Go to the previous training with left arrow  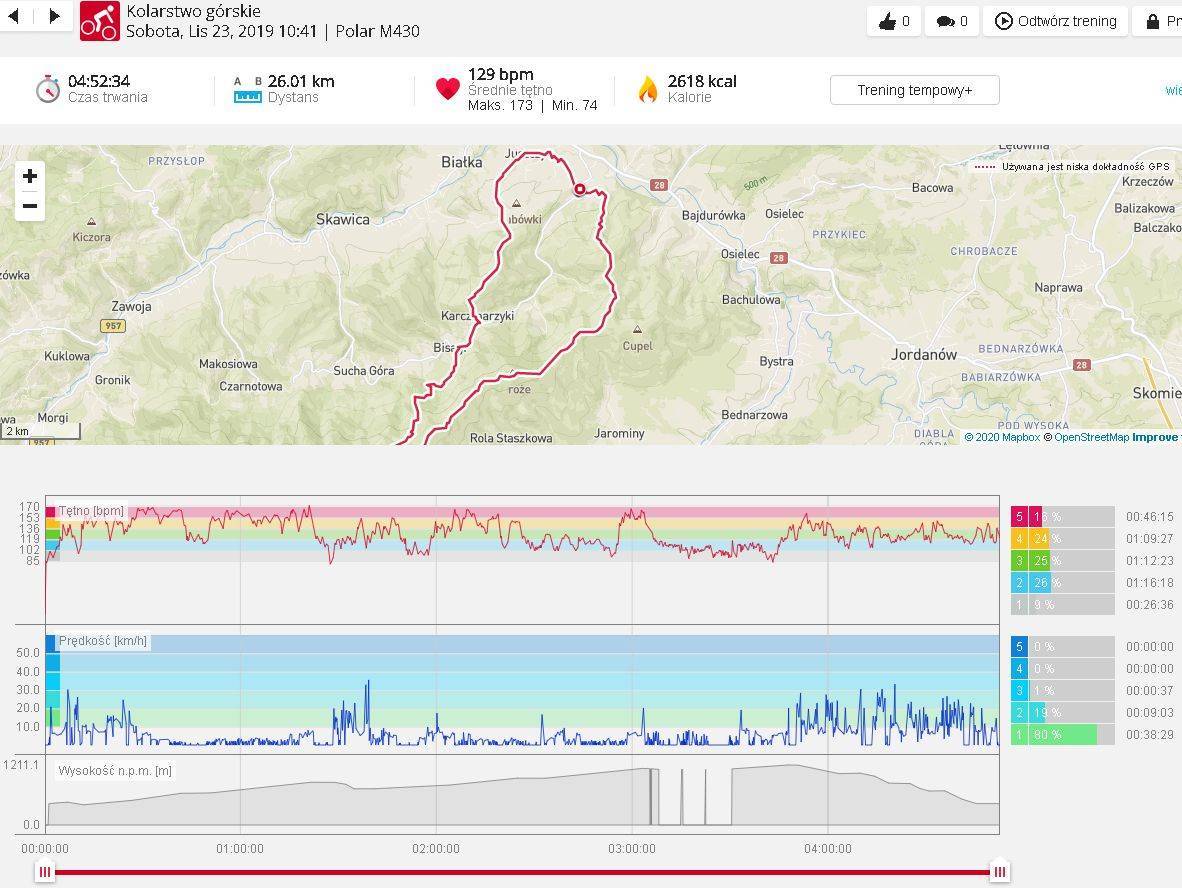(x=14, y=16)
